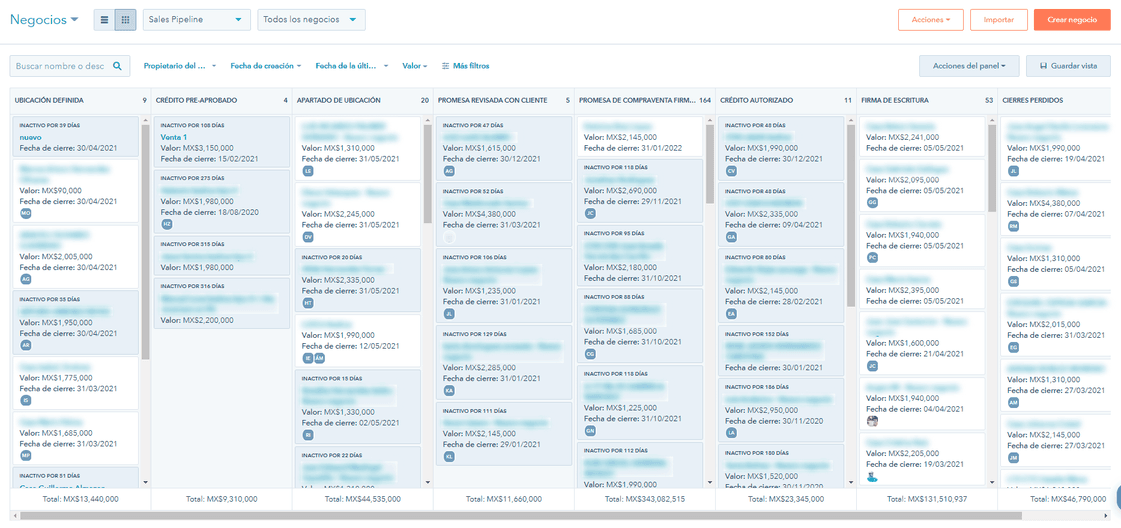This screenshot has height=528, width=1121.
Task: Expand the Valor filter
Action: point(415,66)
